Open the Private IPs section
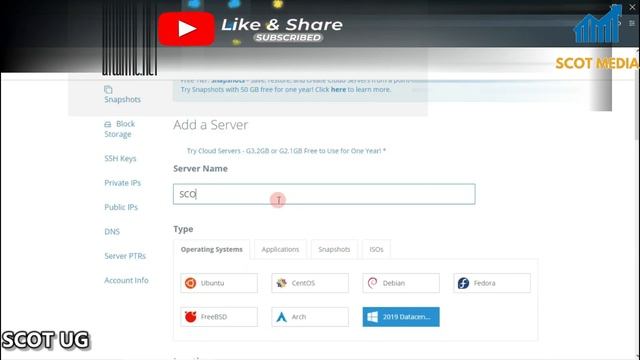This screenshot has height=360, width=640. tap(122, 183)
